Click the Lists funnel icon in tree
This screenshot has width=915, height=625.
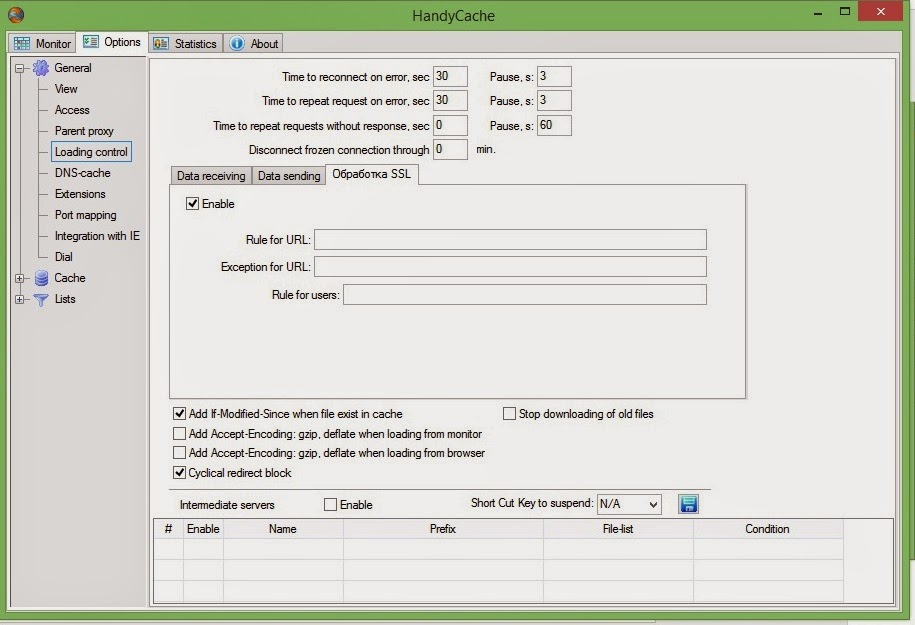[x=41, y=299]
